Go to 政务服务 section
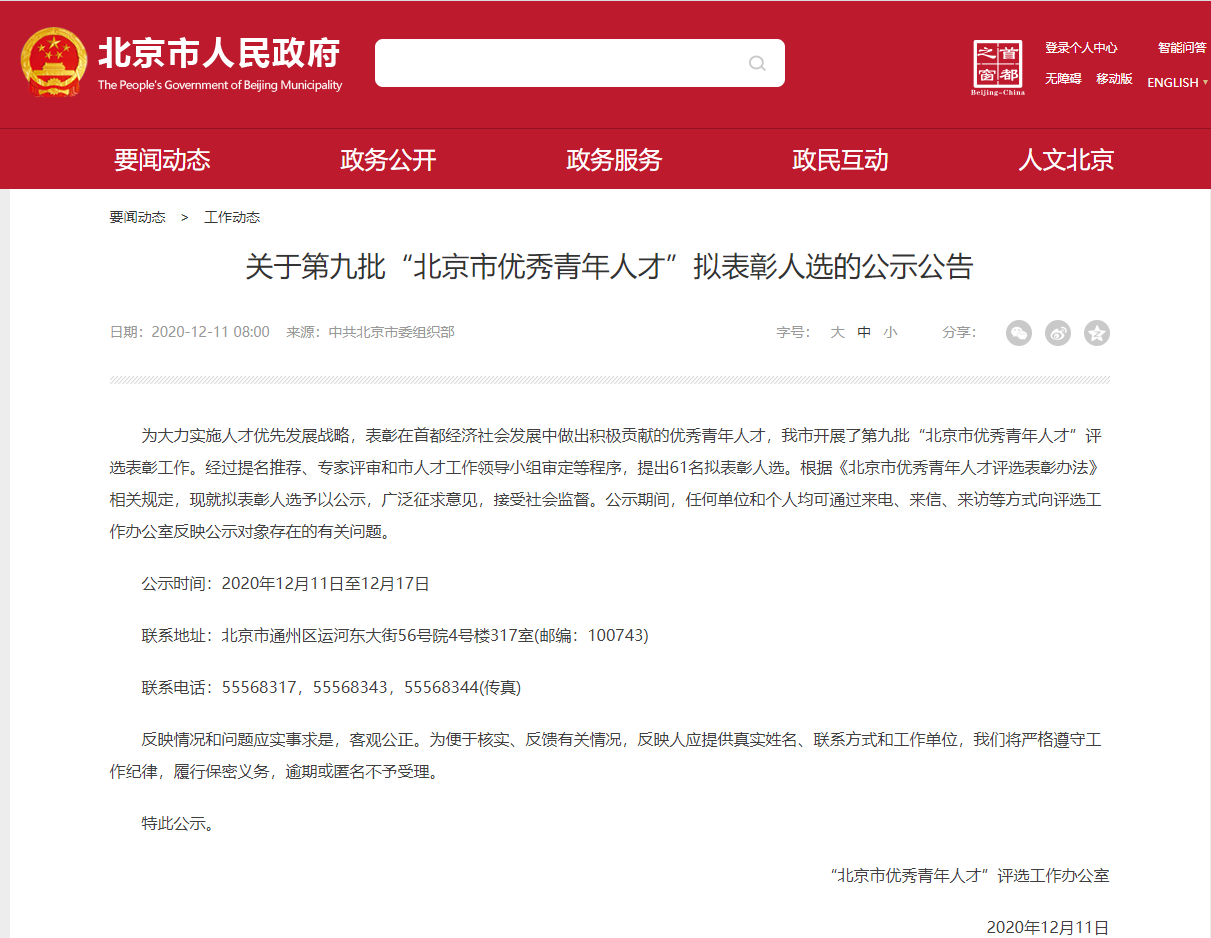Screen dimensions: 1211x938 (614, 160)
